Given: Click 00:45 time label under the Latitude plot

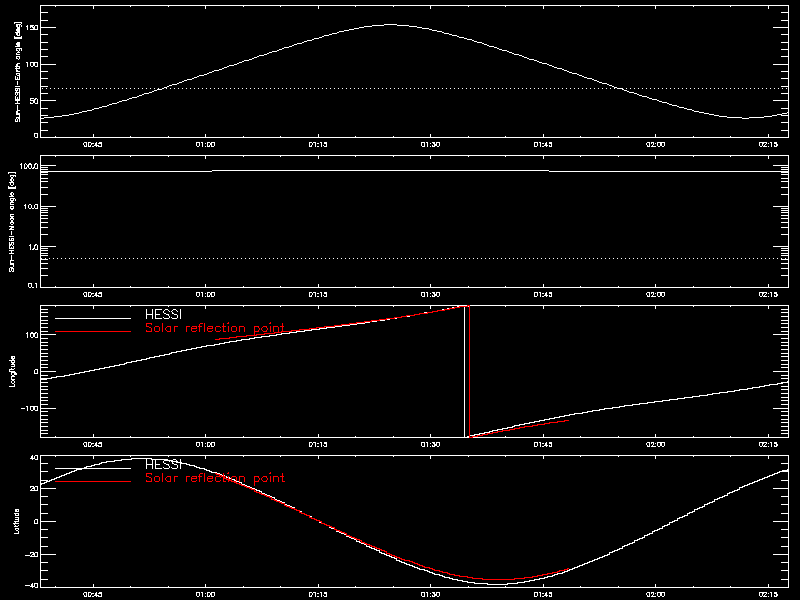Looking at the screenshot, I should coord(93,594).
